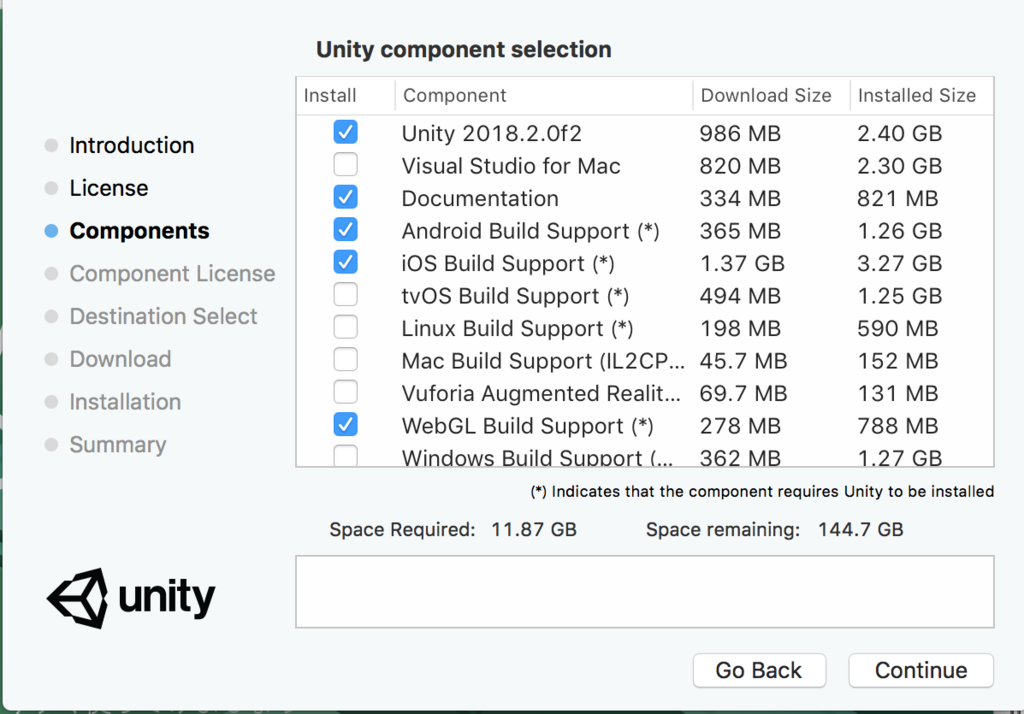Viewport: 1024px width, 714px height.
Task: Select the License step in sidebar
Action: click(109, 188)
